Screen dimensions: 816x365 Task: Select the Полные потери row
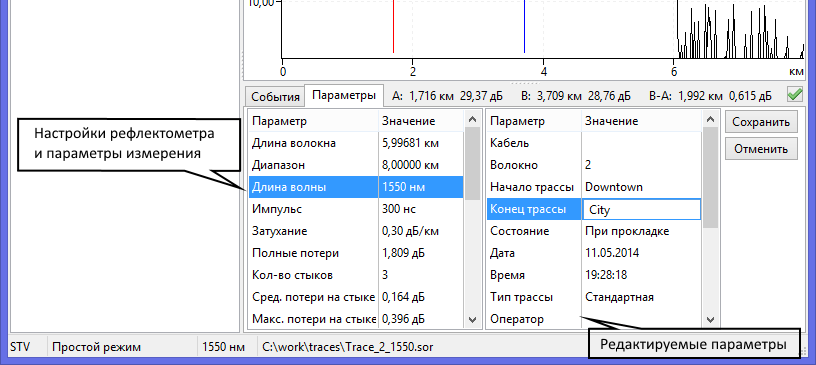click(x=356, y=253)
